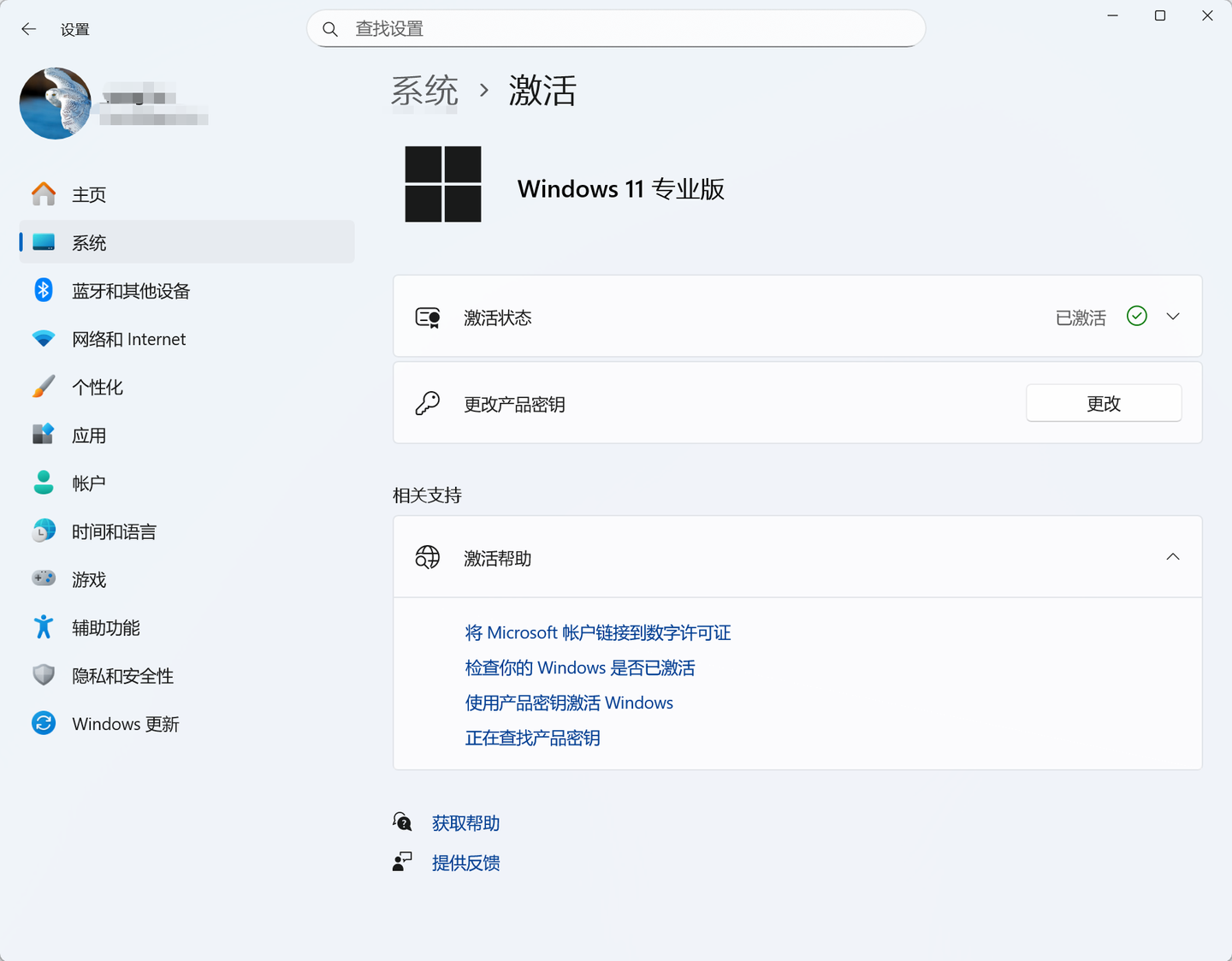Click the 系统 monitor icon
Image resolution: width=1232 pixels, height=961 pixels.
[44, 242]
